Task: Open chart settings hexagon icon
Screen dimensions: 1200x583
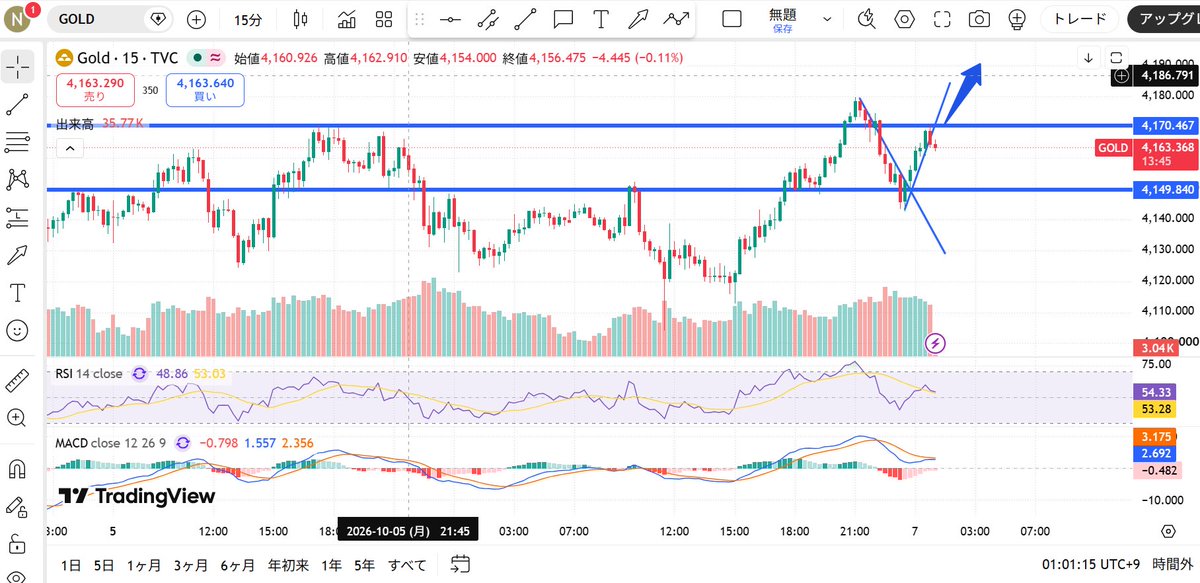Action: tap(905, 19)
